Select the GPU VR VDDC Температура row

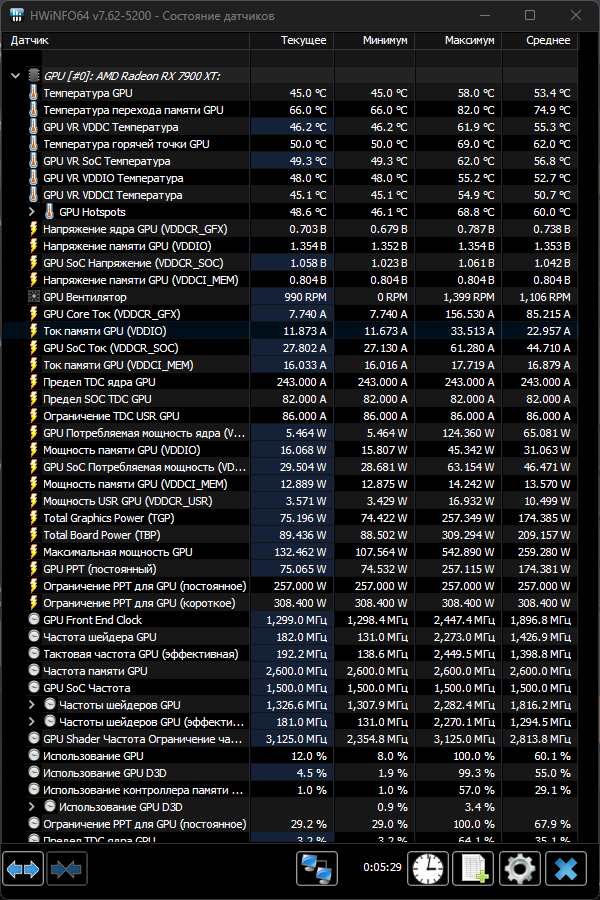290,127
